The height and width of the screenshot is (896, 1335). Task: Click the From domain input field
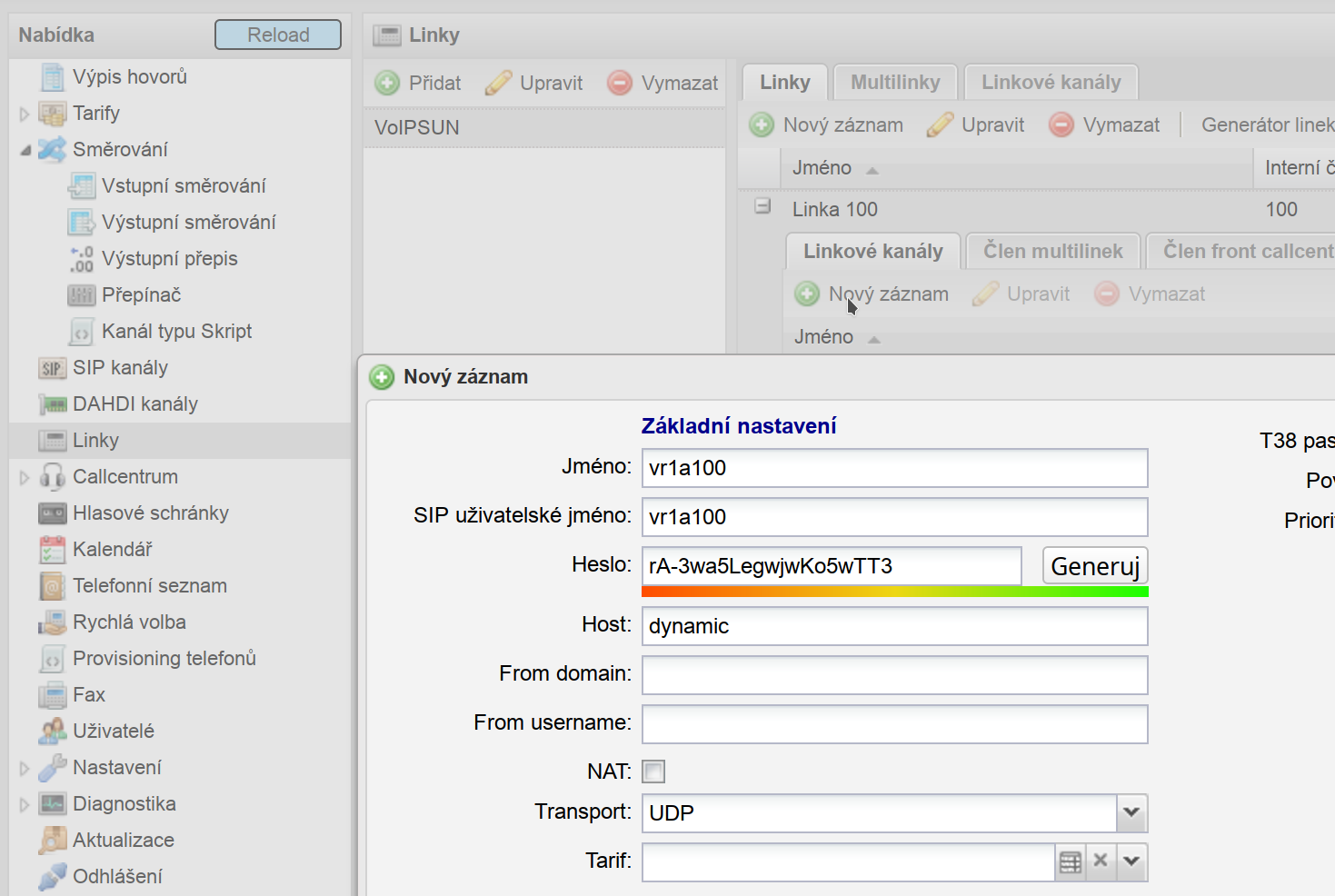(895, 675)
